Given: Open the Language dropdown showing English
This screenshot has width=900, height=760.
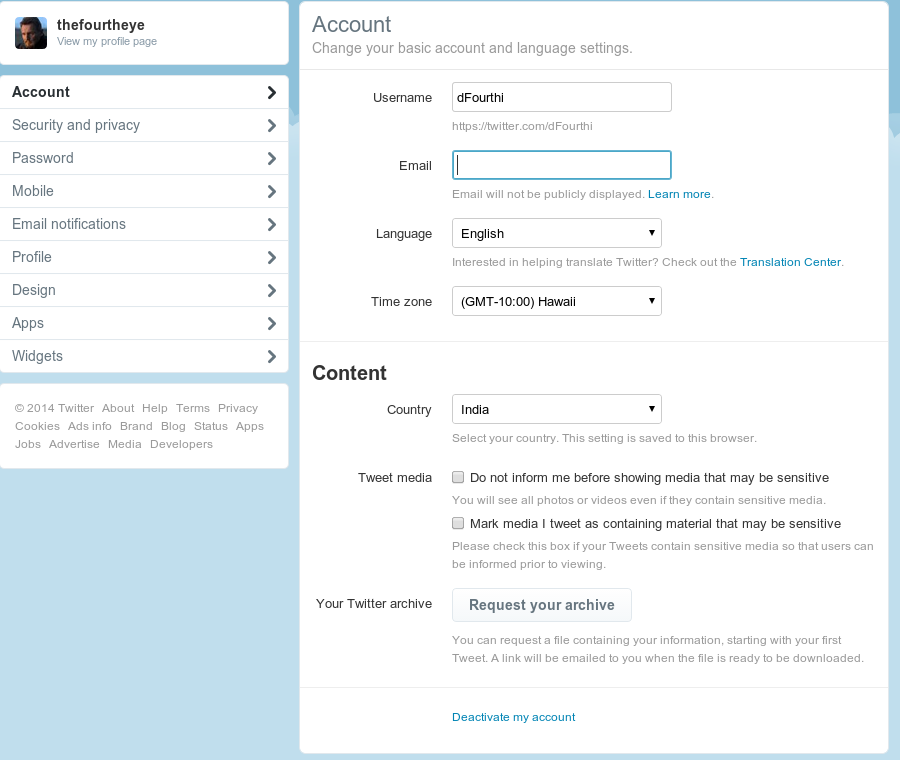Looking at the screenshot, I should pyautogui.click(x=557, y=233).
